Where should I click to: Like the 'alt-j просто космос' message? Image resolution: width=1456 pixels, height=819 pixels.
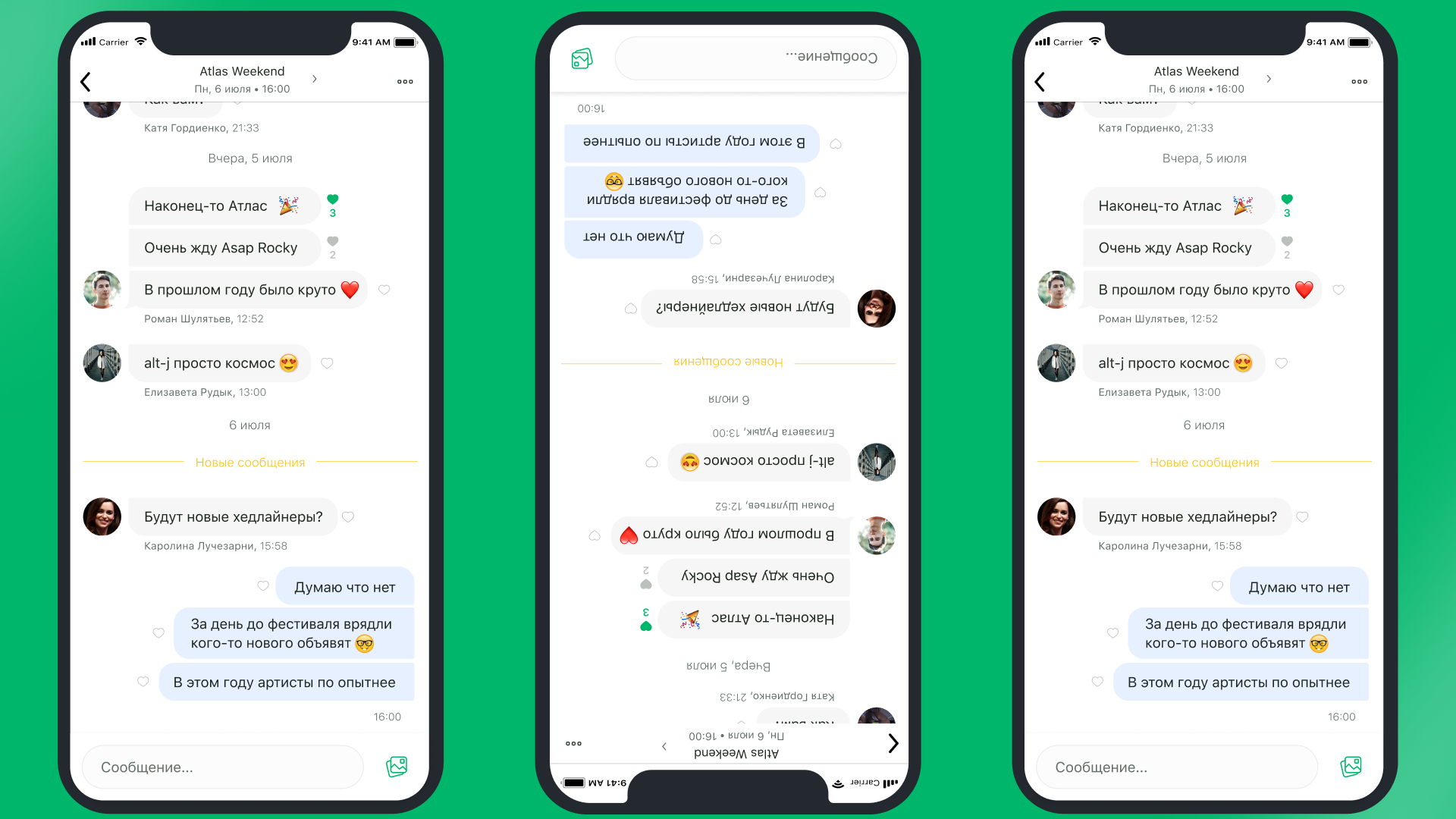coord(326,363)
